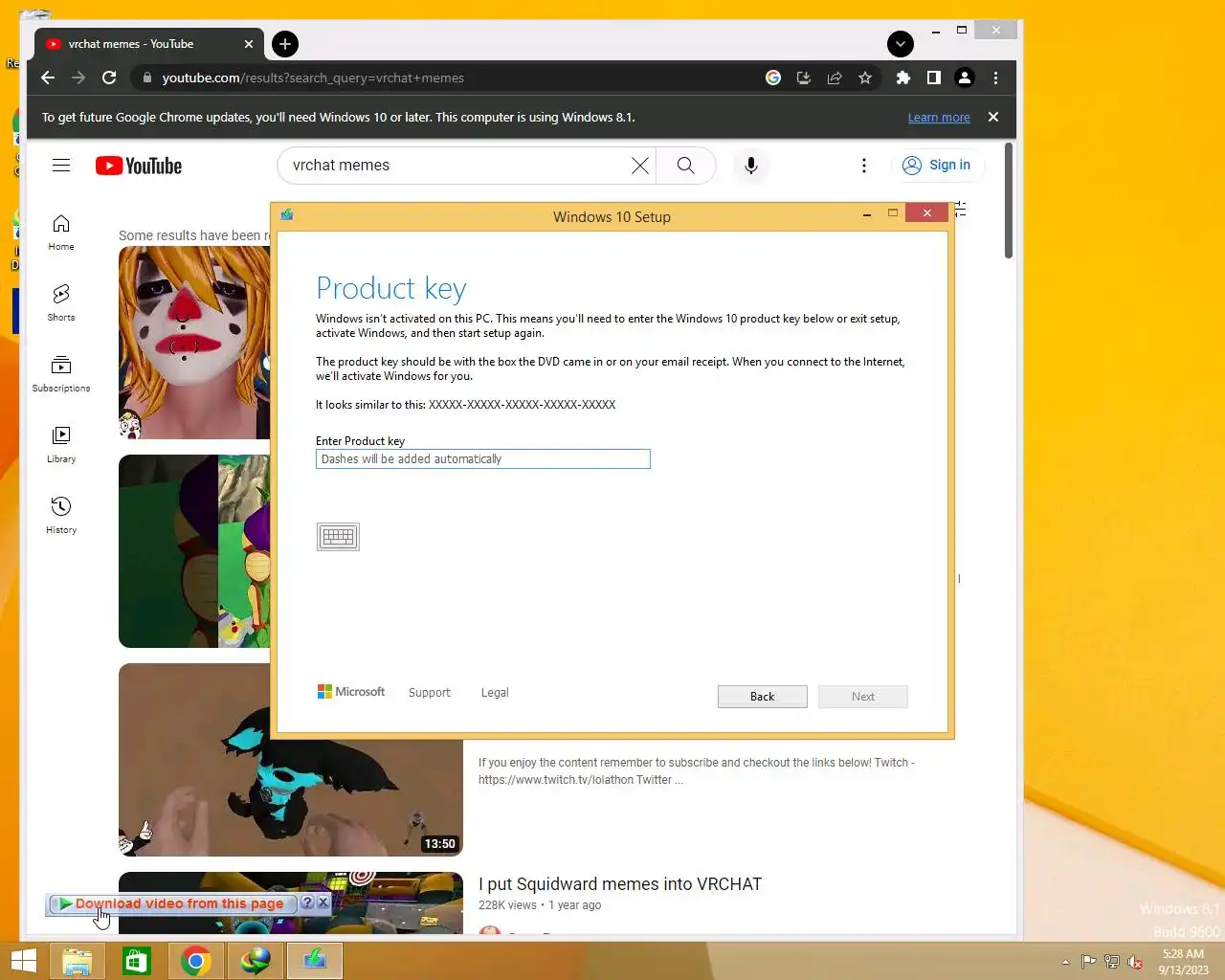Close the vrchat memes tab
The image size is (1225, 980).
249,44
